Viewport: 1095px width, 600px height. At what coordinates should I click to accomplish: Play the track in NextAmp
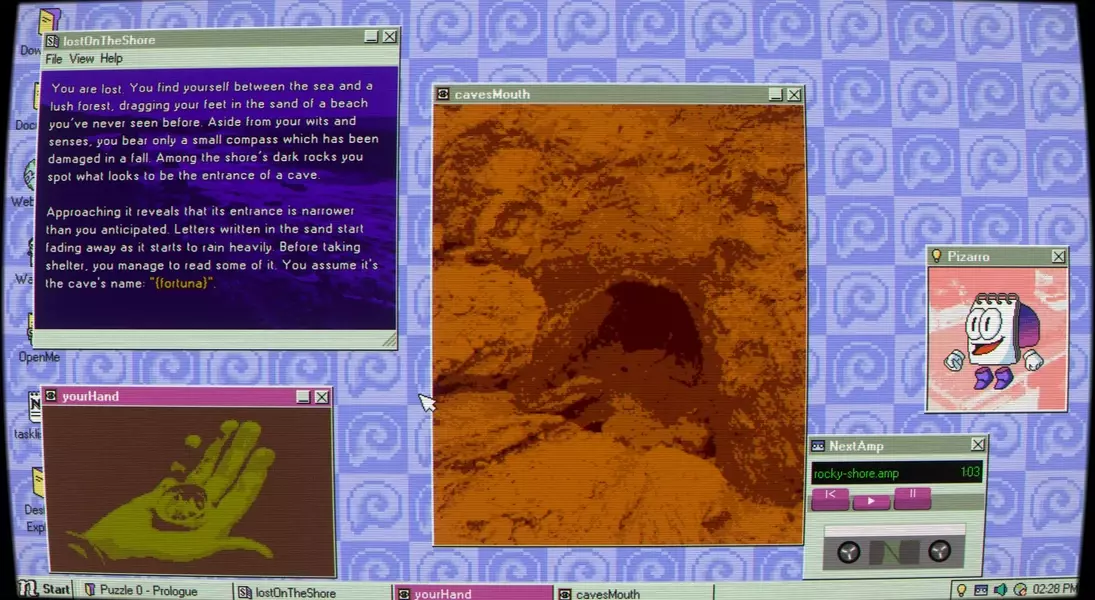(x=871, y=501)
